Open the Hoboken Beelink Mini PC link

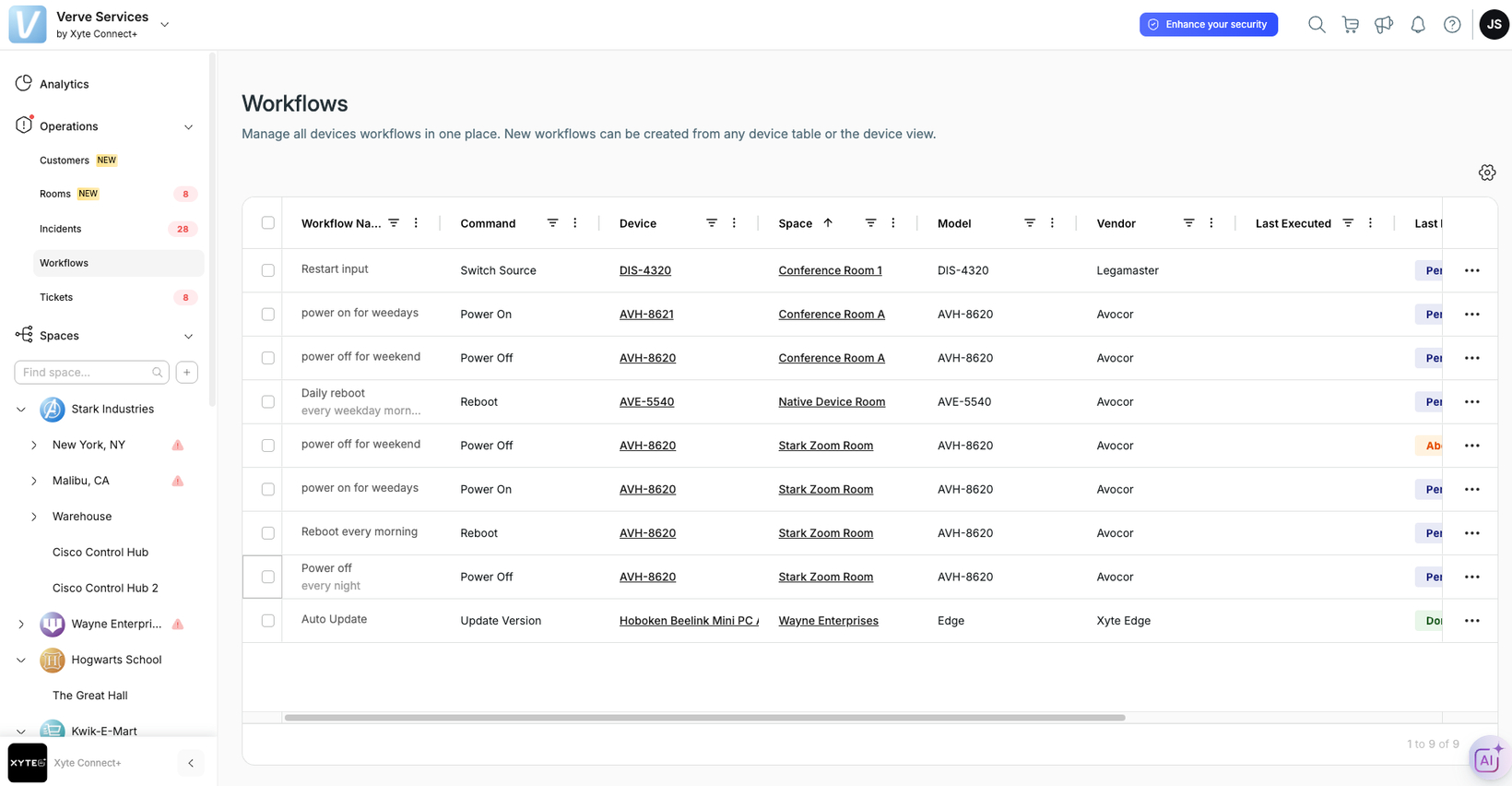[x=689, y=621]
